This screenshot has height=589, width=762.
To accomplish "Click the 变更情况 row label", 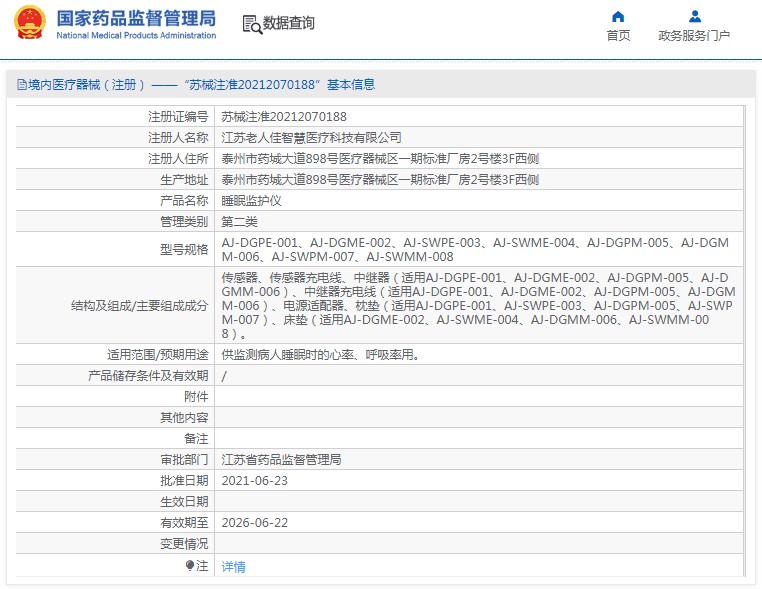I will (x=184, y=543).
